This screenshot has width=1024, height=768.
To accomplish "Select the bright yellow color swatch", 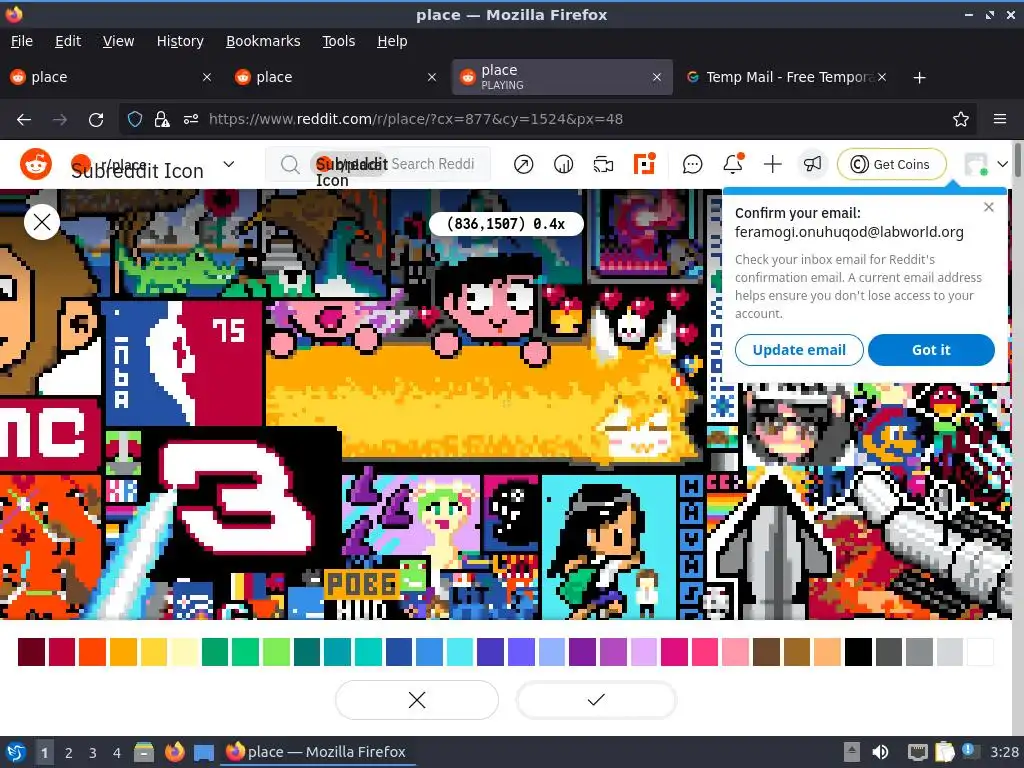I will (x=153, y=652).
